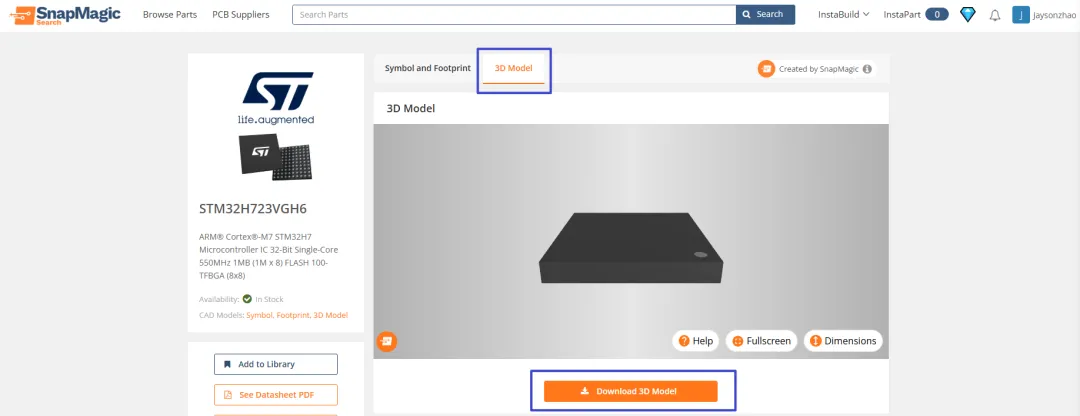This screenshot has width=1080, height=416.
Task: Click the 3D chip model in the viewer
Action: point(631,247)
